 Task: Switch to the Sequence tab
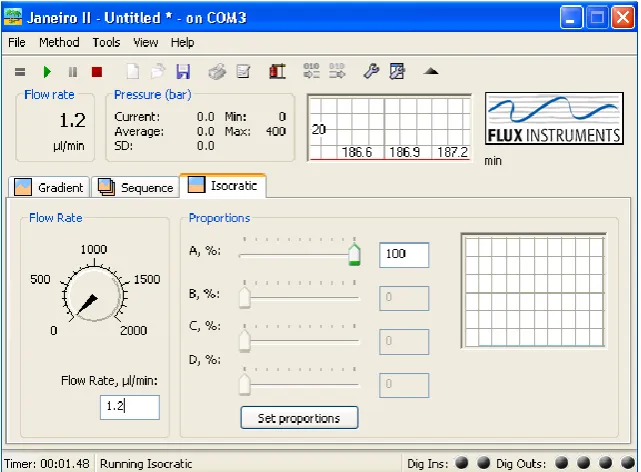point(135,188)
